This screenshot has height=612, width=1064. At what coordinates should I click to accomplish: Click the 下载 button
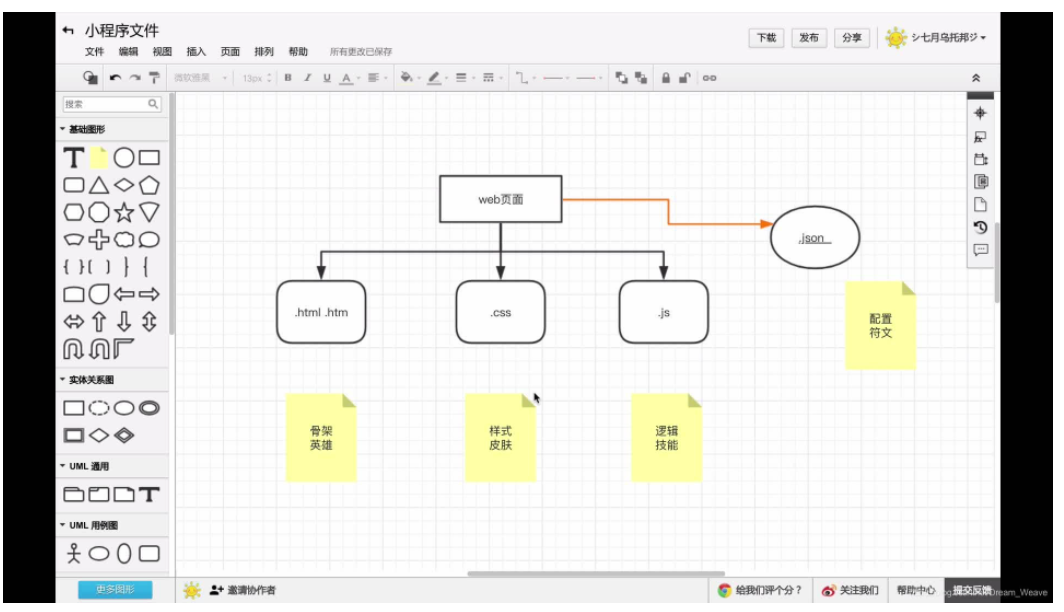coord(766,37)
